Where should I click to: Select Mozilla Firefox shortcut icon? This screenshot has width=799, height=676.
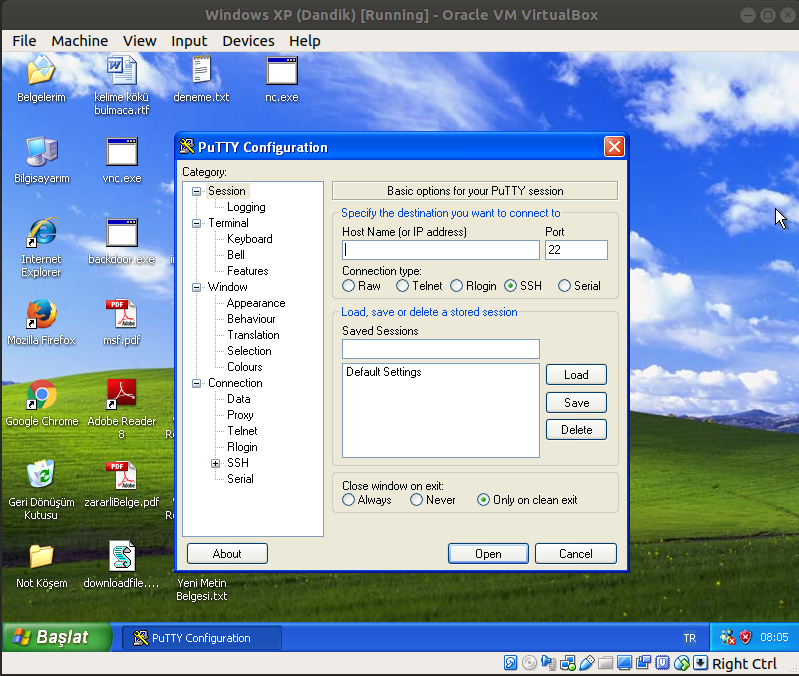pyautogui.click(x=41, y=313)
